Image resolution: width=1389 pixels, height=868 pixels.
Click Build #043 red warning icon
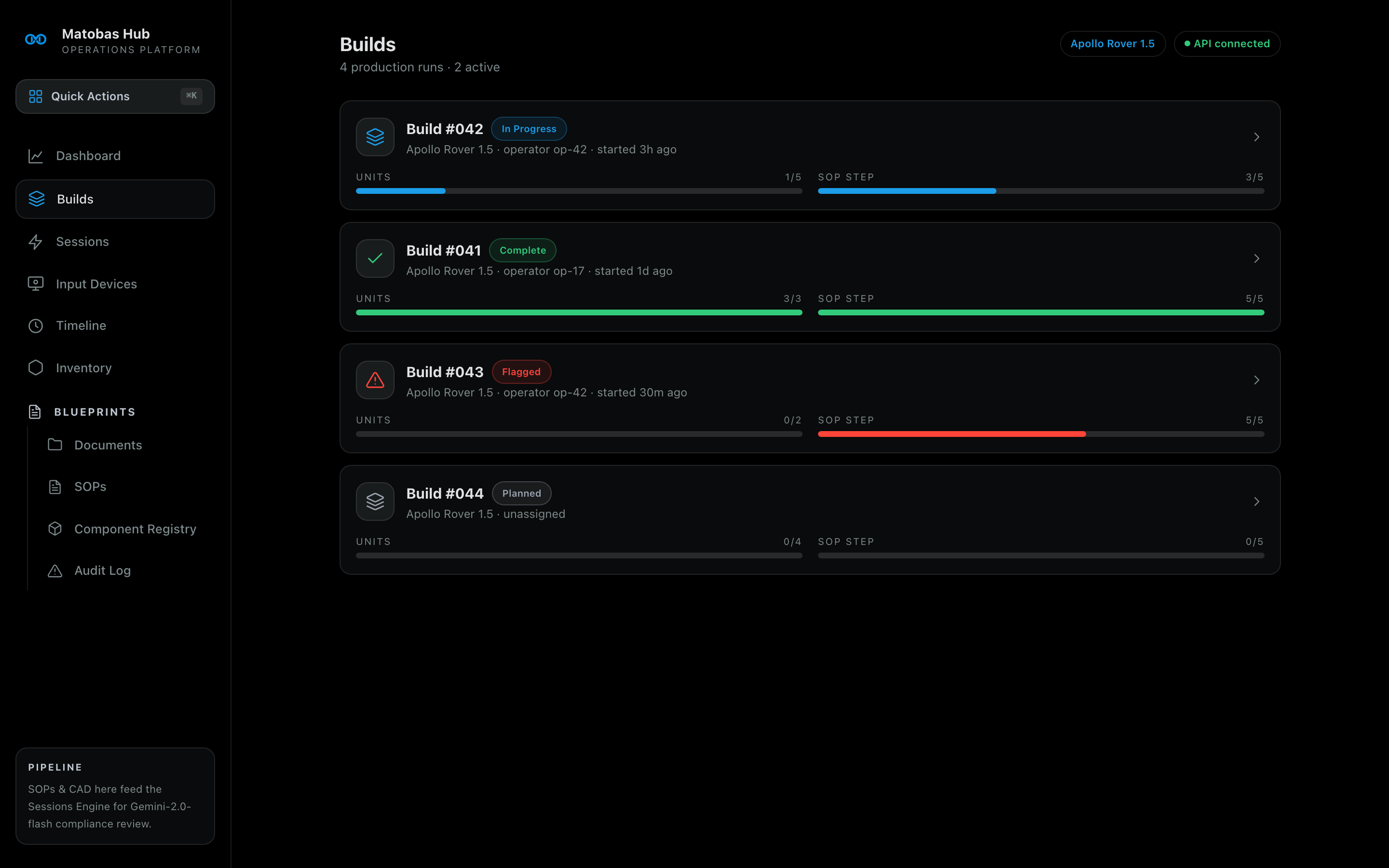pos(375,380)
